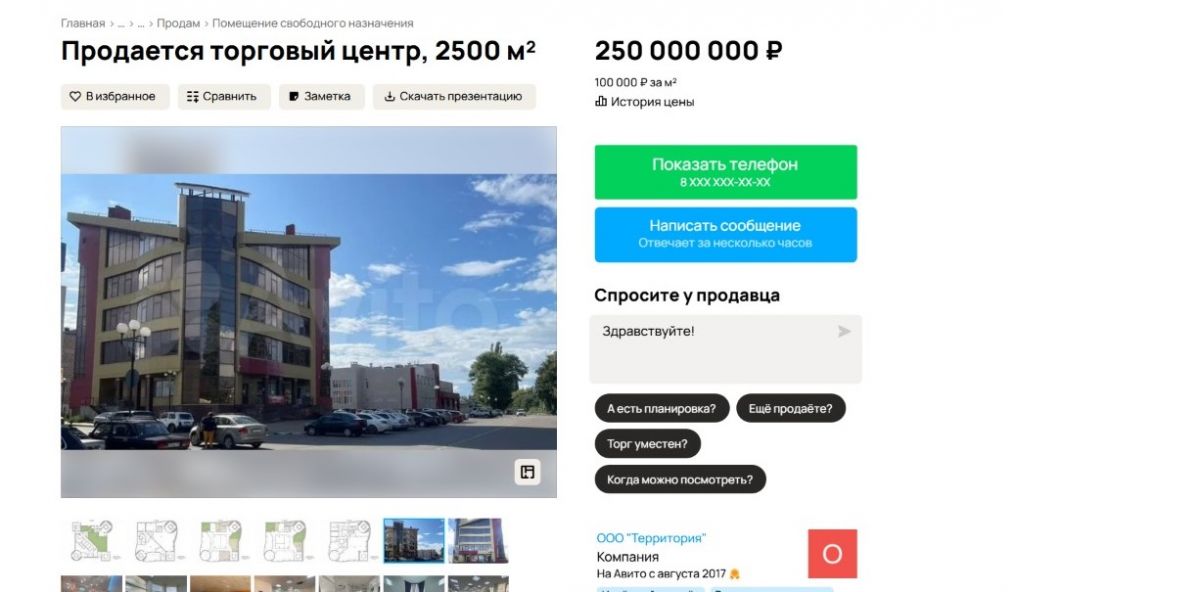This screenshot has height=592, width=1200.
Task: Open ООО "Территория" seller profile link
Action: coord(651,538)
